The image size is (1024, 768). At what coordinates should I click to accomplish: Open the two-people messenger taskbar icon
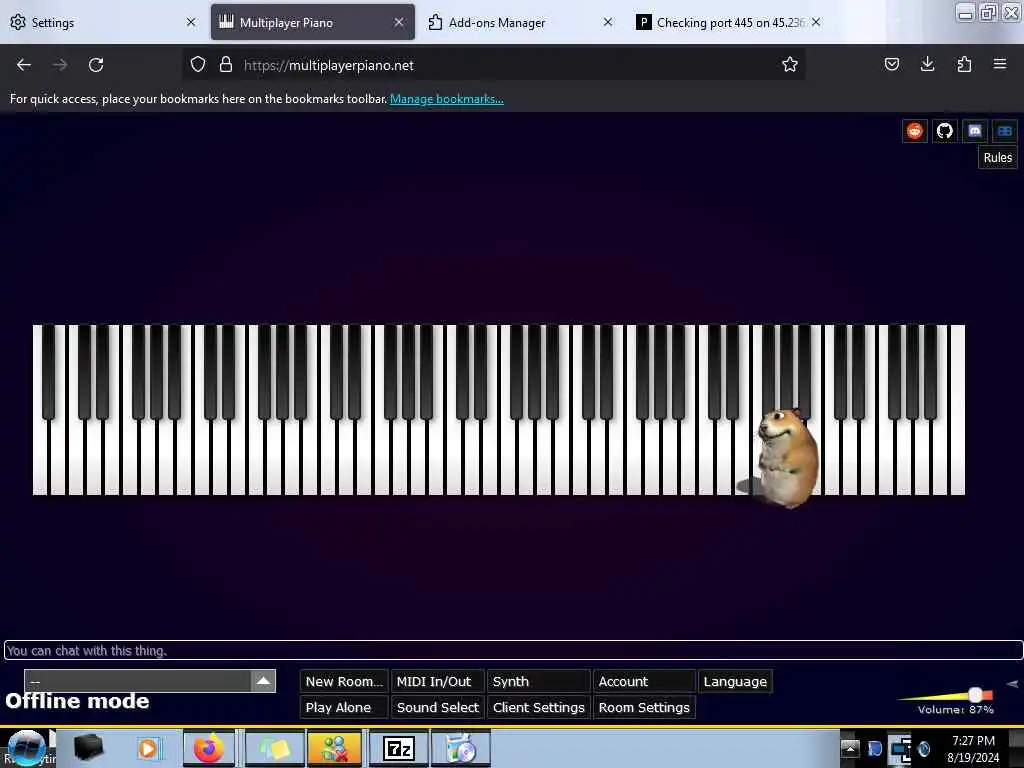pos(334,748)
